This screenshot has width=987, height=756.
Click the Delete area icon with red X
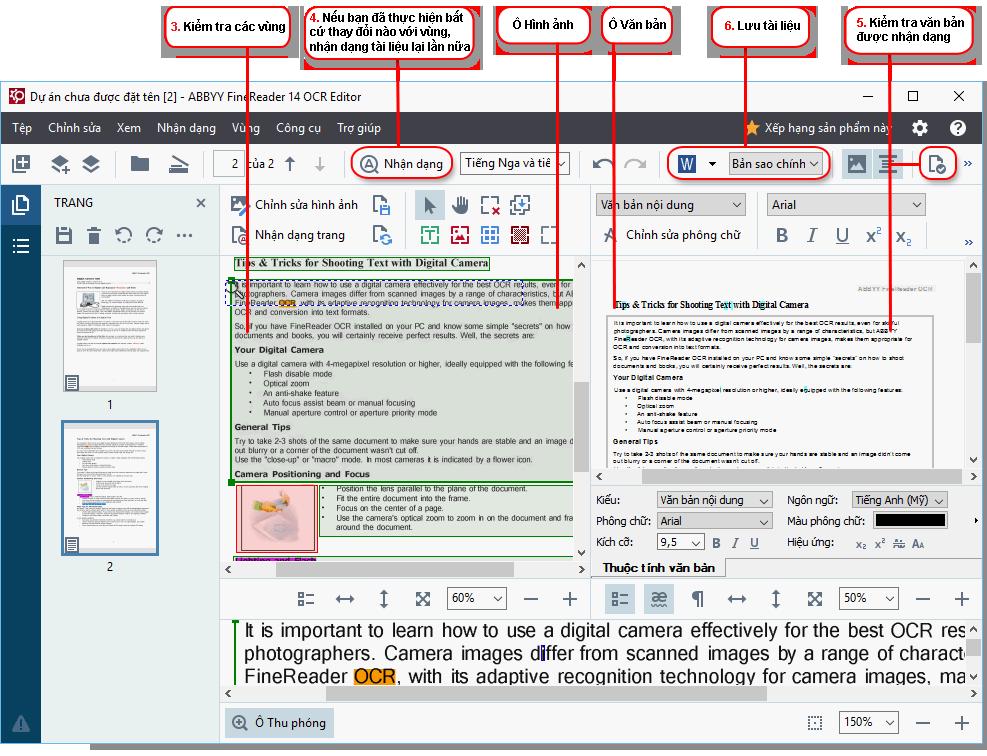click(490, 205)
